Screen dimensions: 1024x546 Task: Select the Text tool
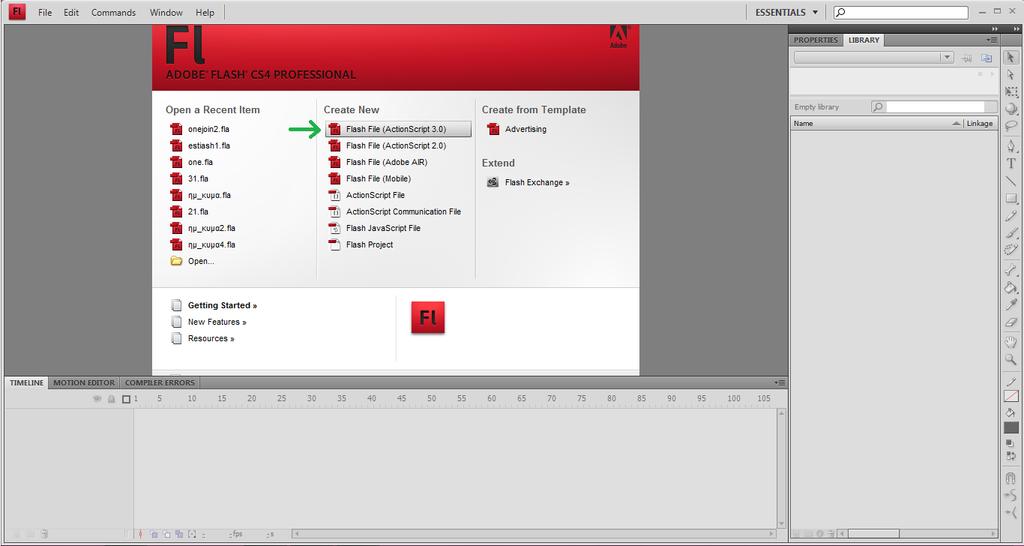coord(1011,163)
